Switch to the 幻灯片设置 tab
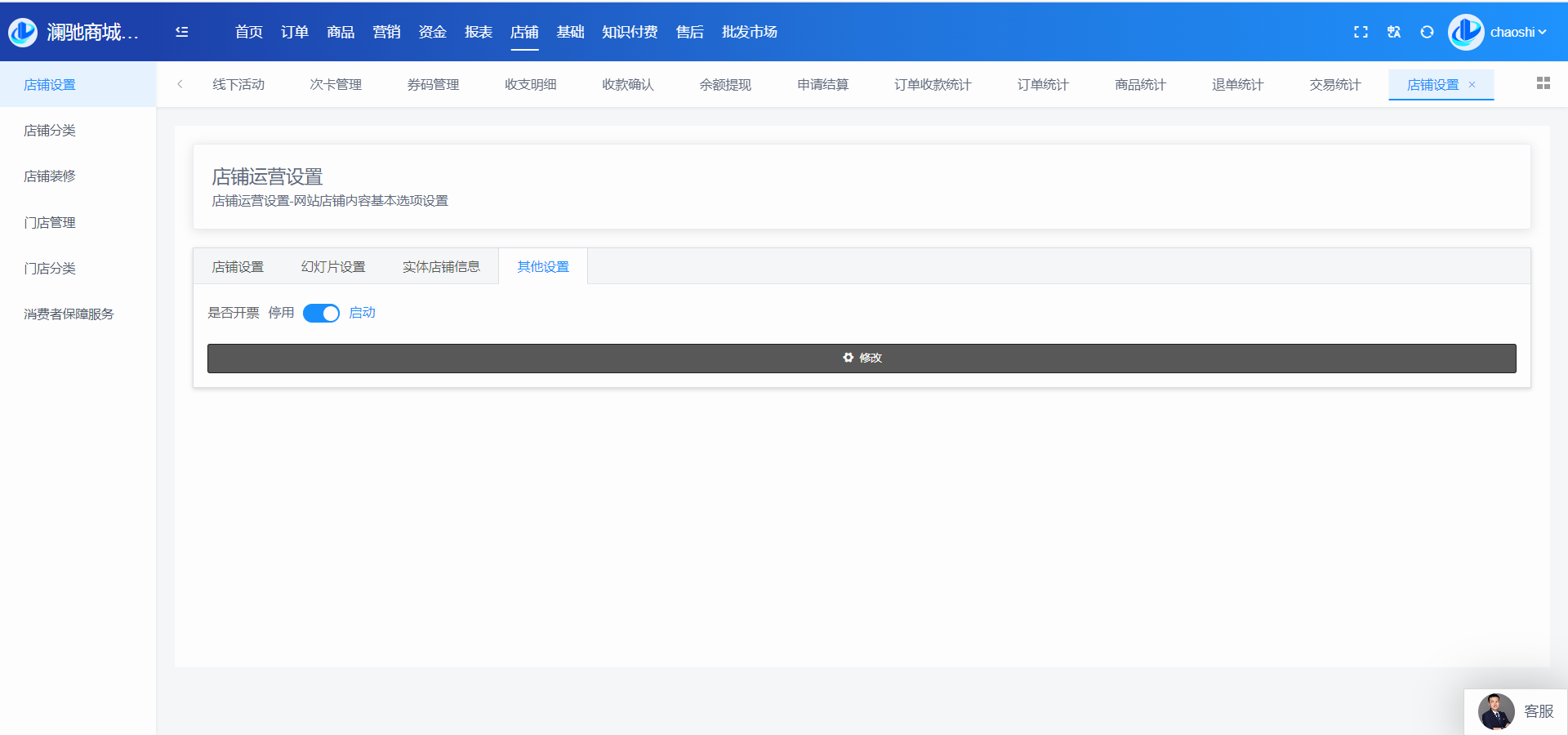Screen dimensions: 1568x735 click(x=333, y=267)
